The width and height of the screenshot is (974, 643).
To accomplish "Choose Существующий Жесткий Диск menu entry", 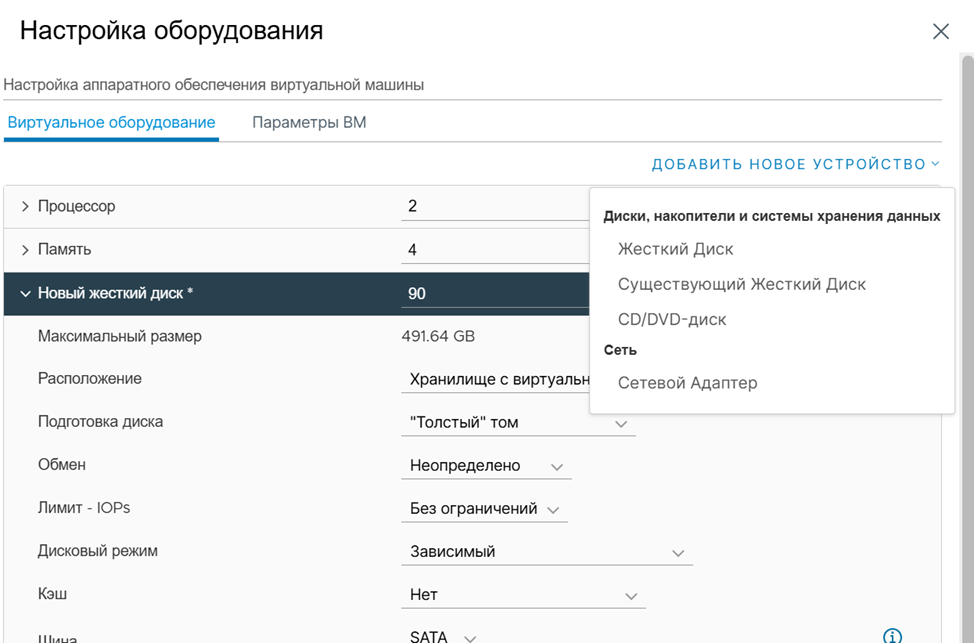I will (x=741, y=285).
